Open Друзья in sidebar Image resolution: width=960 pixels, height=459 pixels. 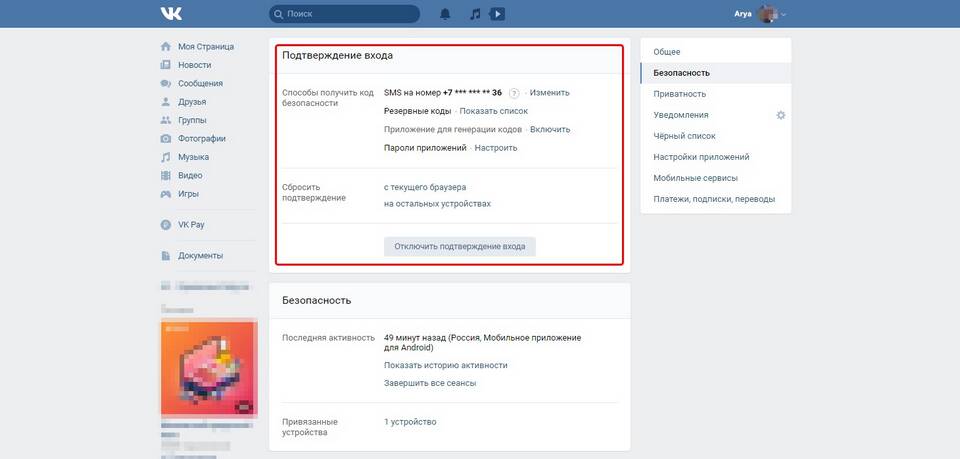coord(192,102)
